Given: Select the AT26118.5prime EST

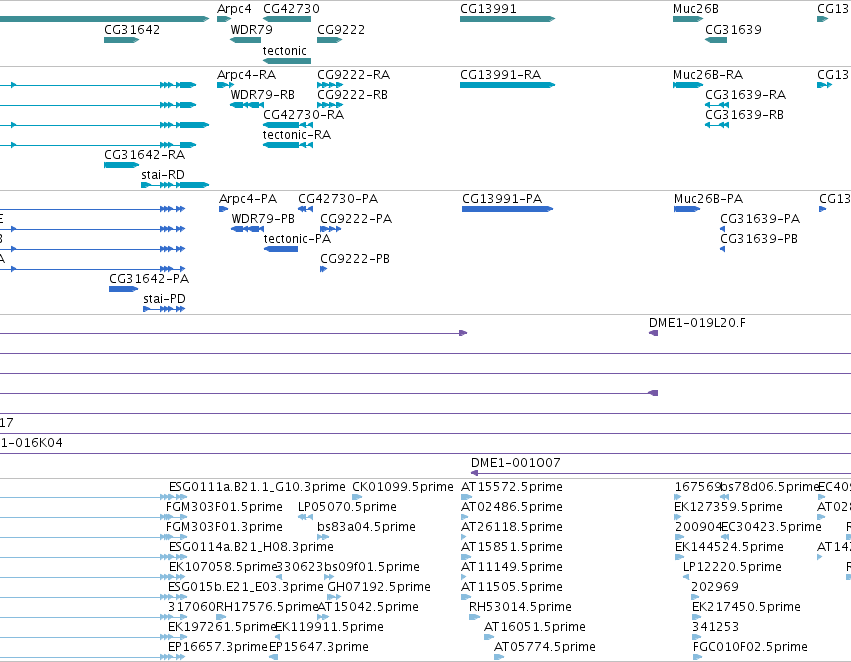Looking at the screenshot, I should 465,538.
